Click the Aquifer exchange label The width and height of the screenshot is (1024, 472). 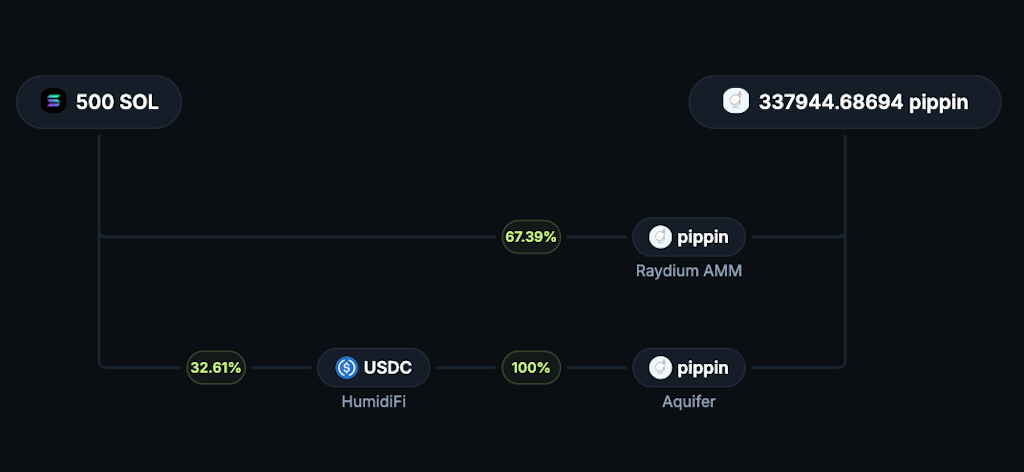tap(688, 401)
